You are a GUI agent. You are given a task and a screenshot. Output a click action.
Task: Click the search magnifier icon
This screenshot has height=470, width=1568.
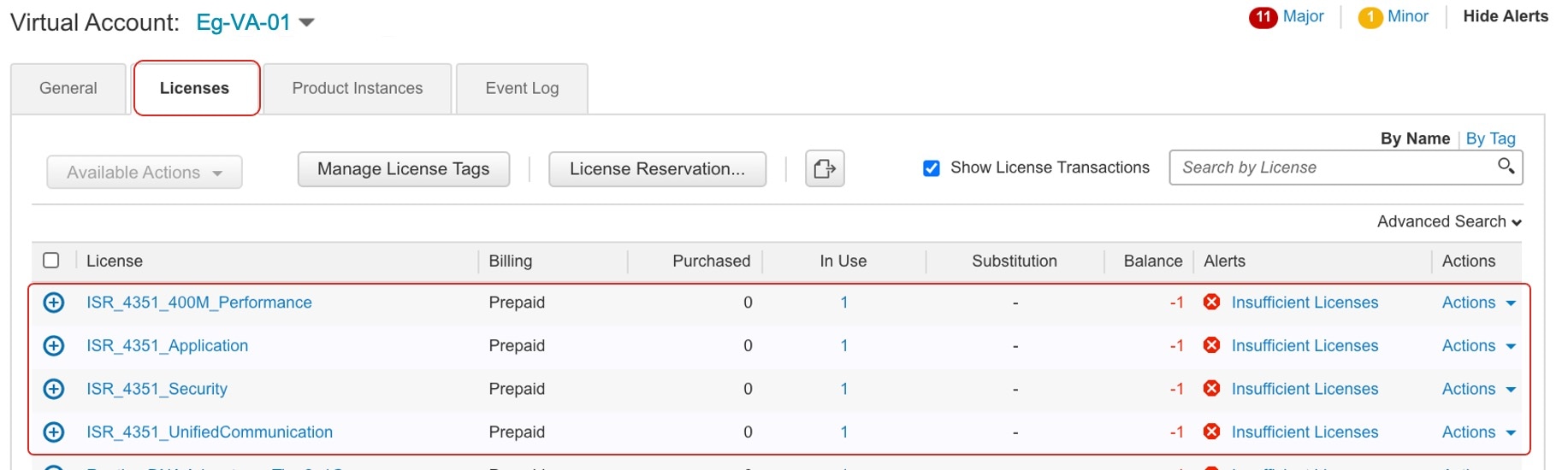(x=1506, y=166)
